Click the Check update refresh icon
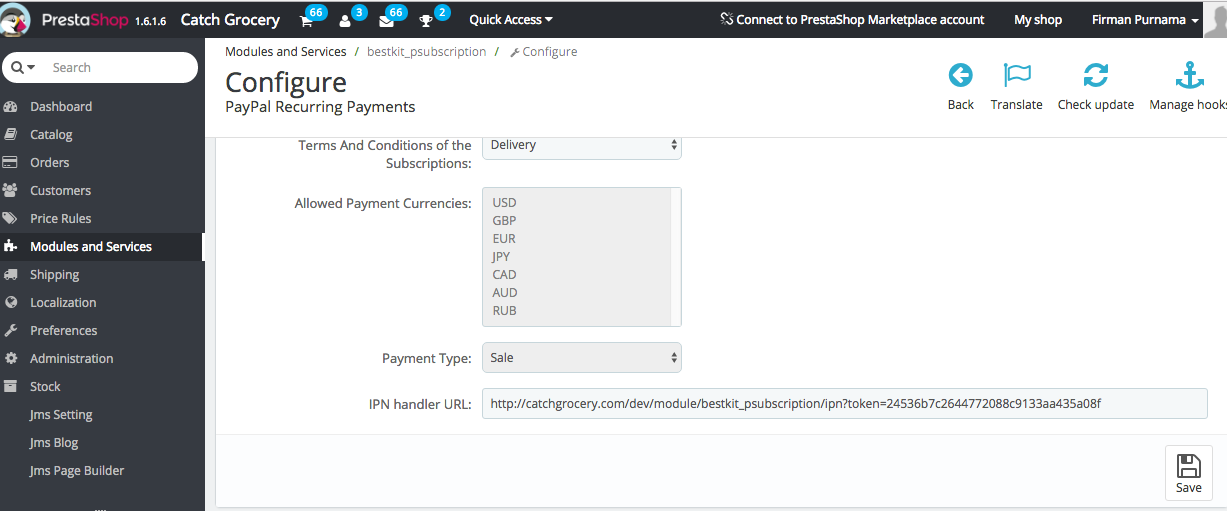Screen dimensions: 1227x511 (x=1096, y=75)
